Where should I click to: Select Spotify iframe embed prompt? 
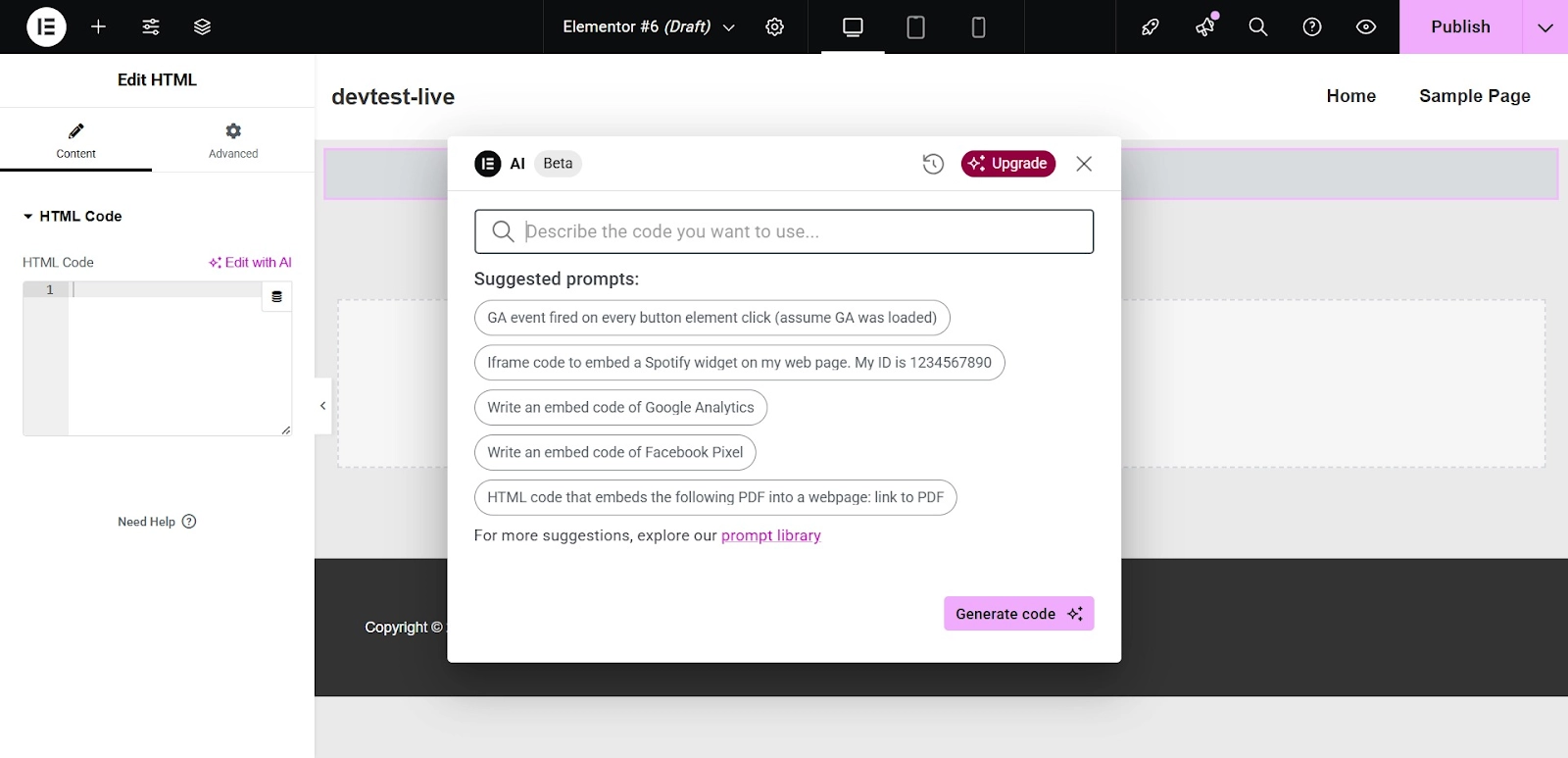(x=739, y=363)
